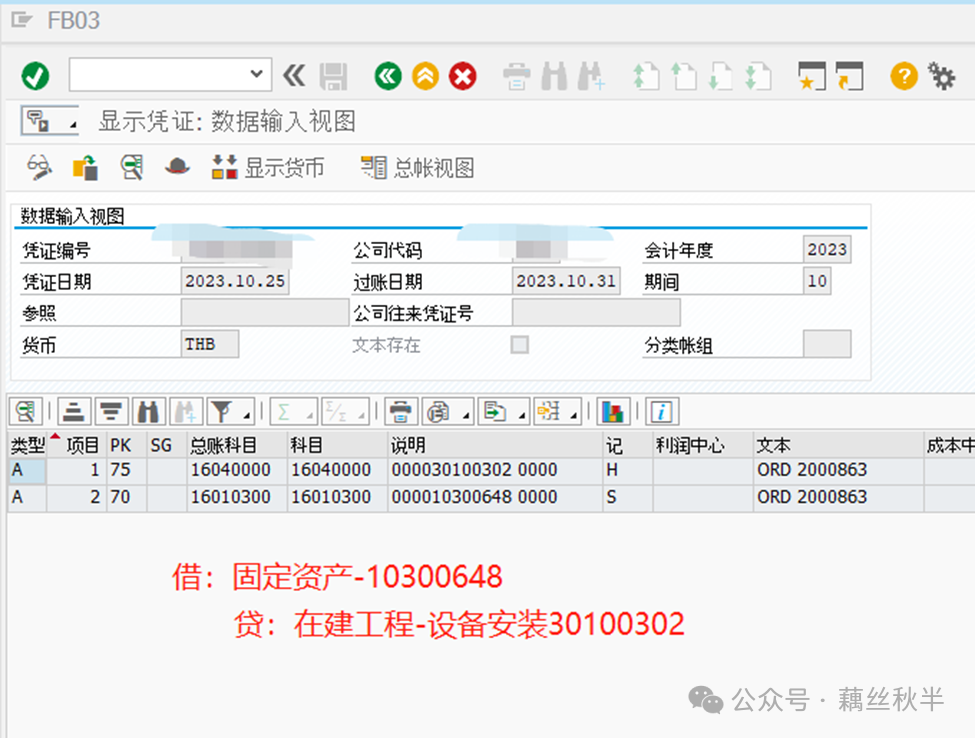The image size is (975, 738).
Task: Show the Document Header hat icon
Action: [x=177, y=167]
